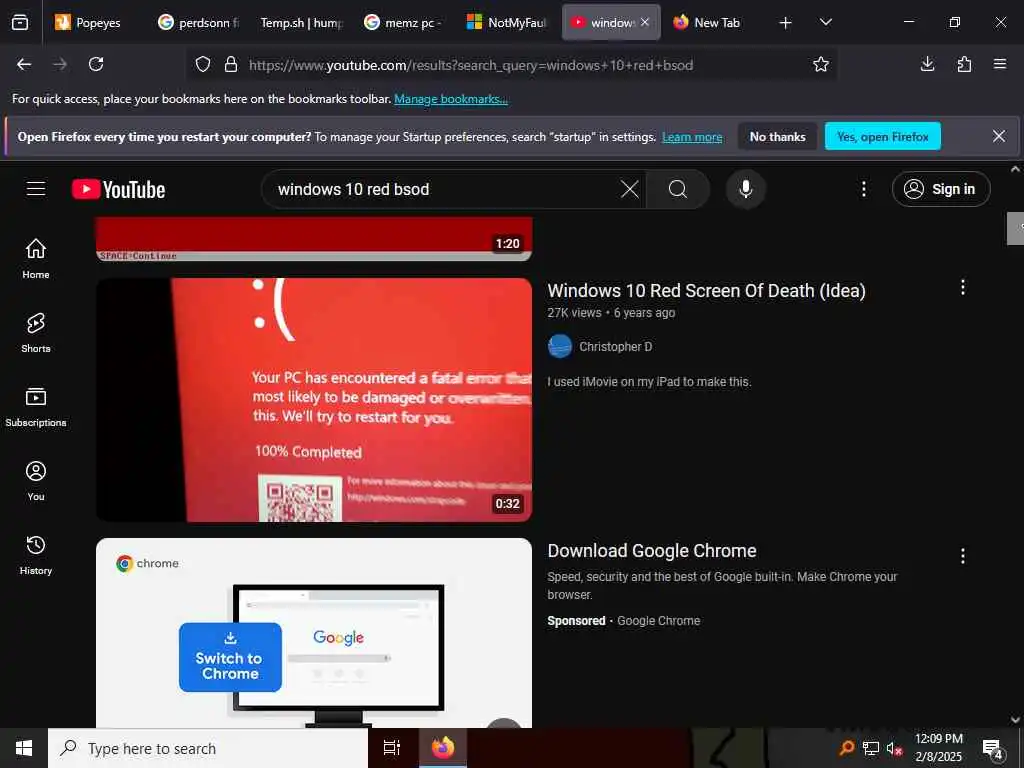Open Home in YouTube sidebar

point(36,259)
